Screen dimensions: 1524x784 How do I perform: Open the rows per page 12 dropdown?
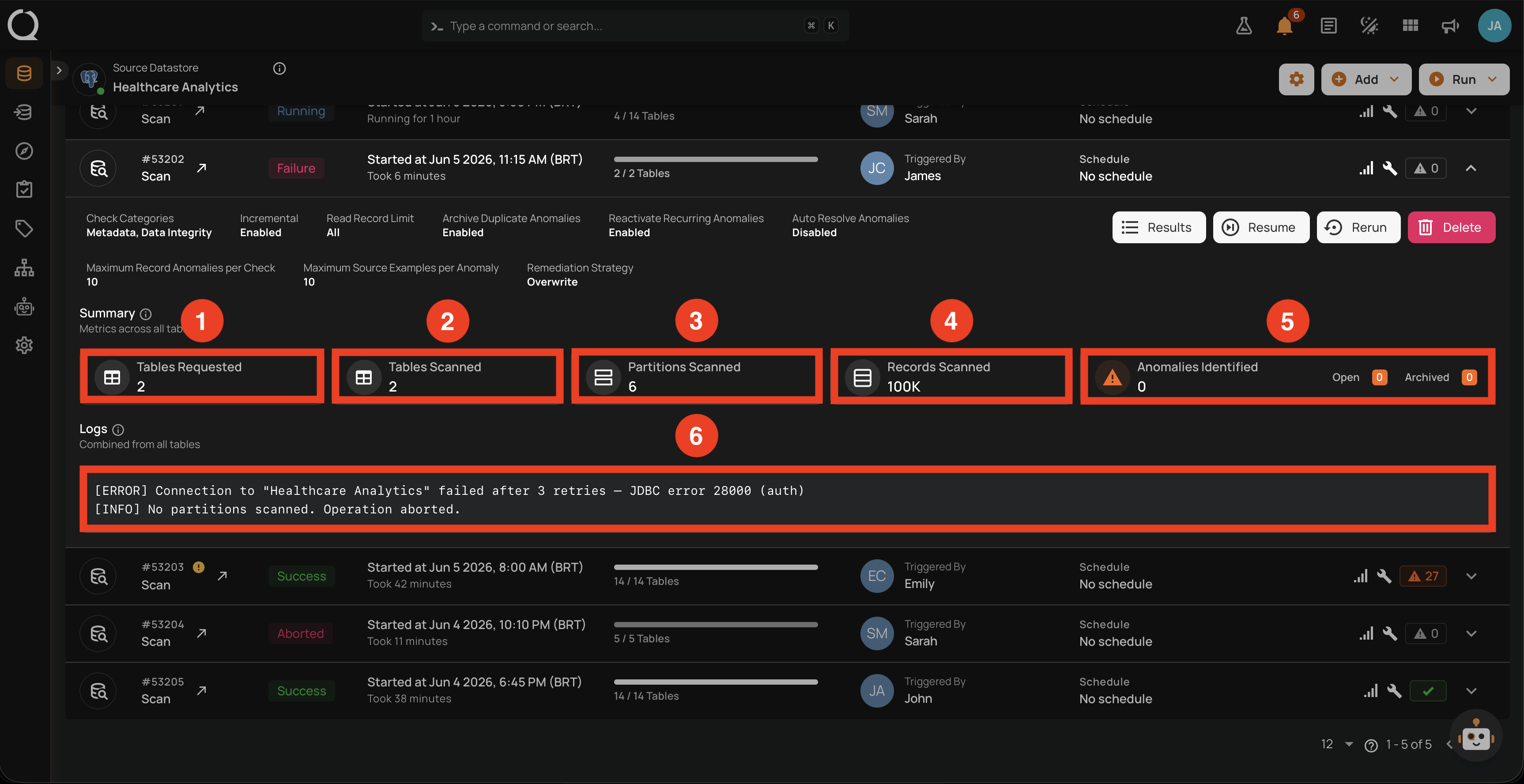pyautogui.click(x=1336, y=744)
